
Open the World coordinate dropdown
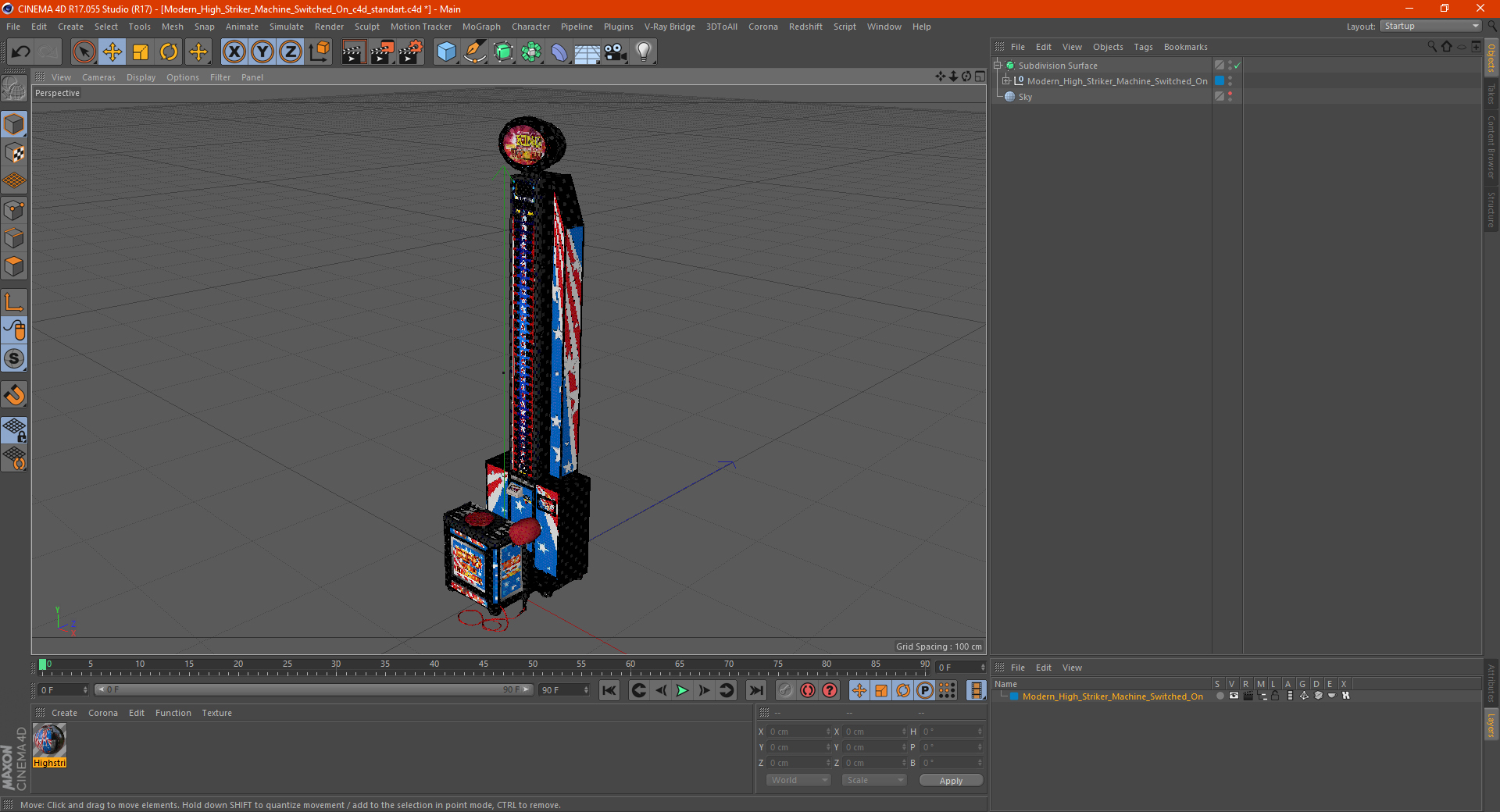coord(798,780)
